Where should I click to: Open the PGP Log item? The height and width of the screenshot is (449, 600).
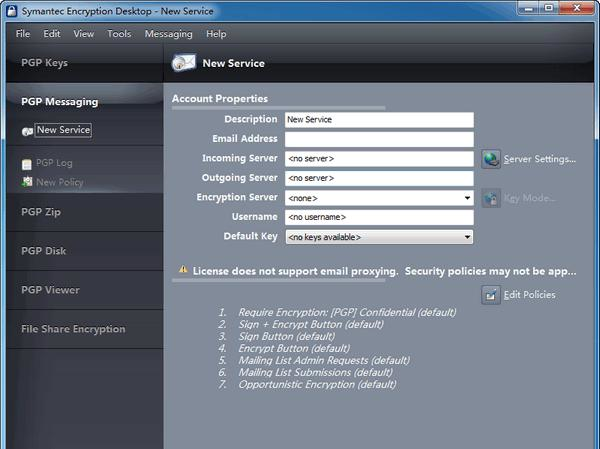pos(54,163)
